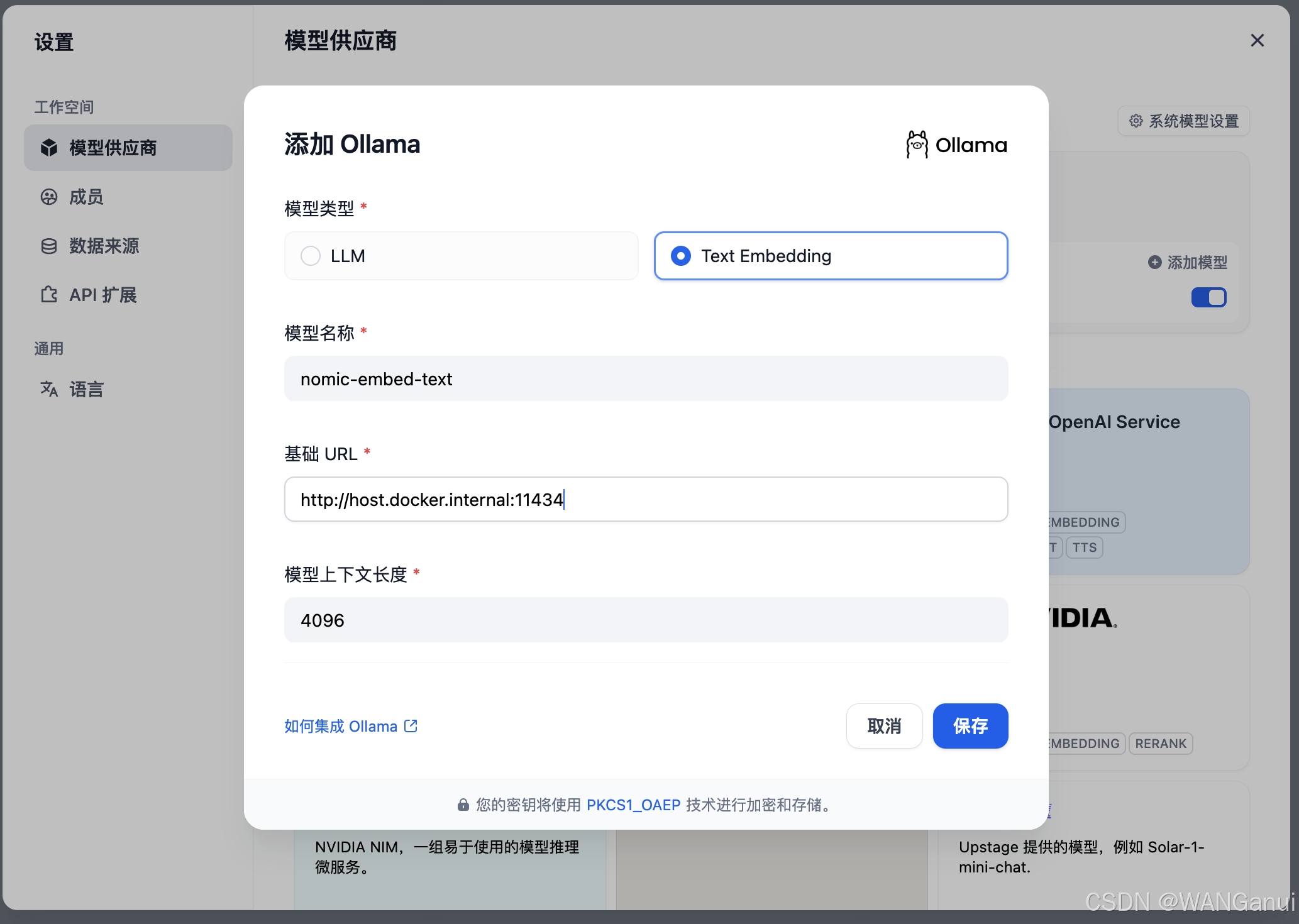
Task: Click the Ollama llama logo
Action: pyautogui.click(x=917, y=145)
